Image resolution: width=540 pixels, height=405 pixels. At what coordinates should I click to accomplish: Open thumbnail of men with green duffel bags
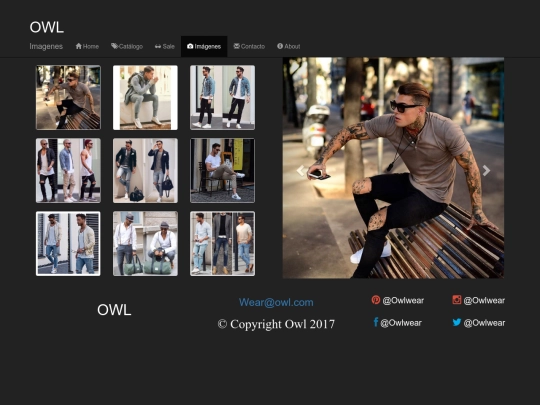(145, 243)
